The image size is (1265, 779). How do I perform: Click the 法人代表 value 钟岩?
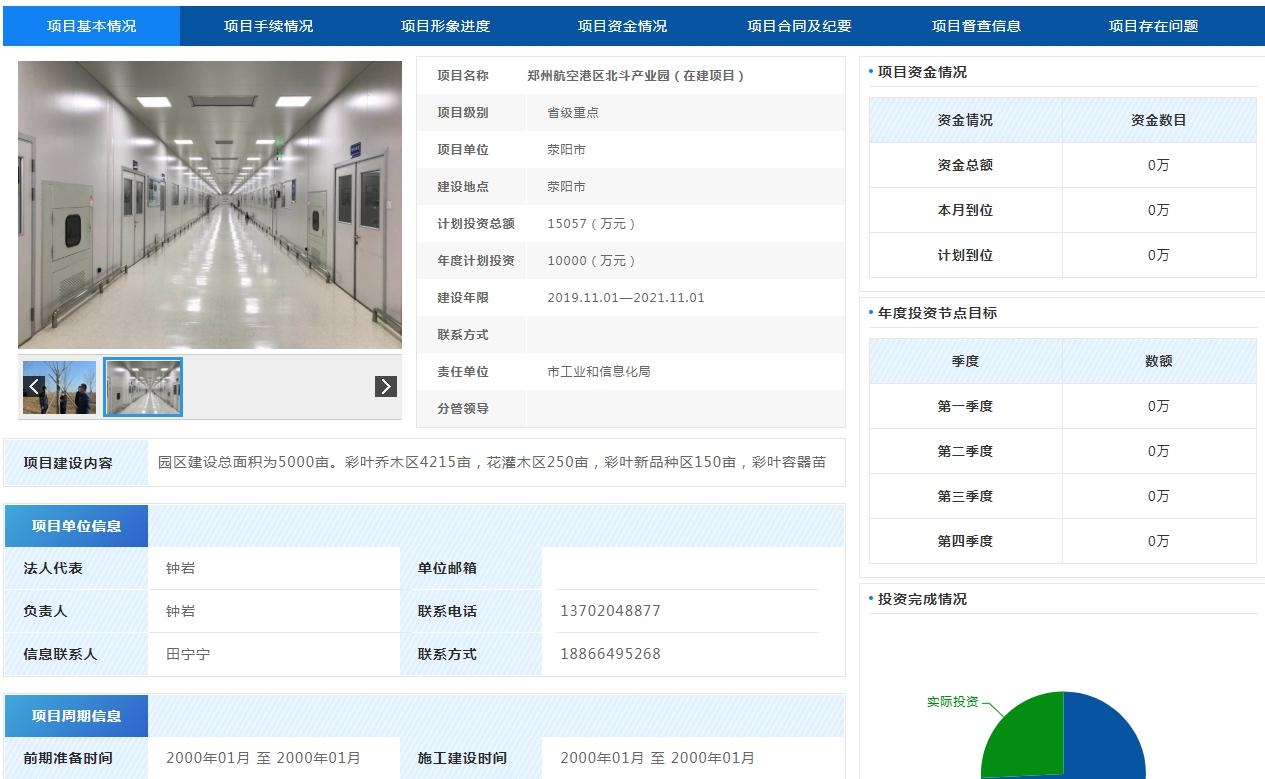(181, 568)
